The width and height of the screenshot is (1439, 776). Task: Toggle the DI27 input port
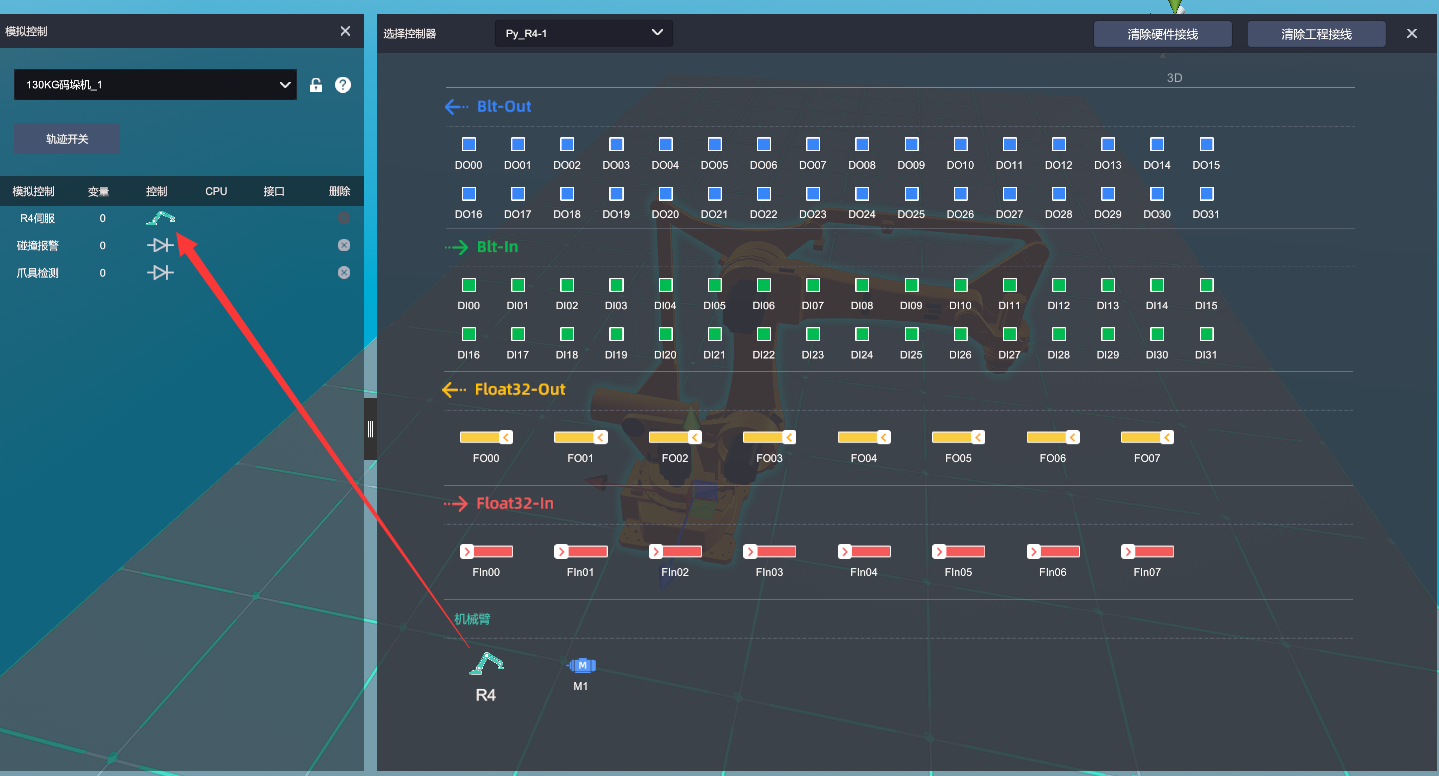(1010, 334)
